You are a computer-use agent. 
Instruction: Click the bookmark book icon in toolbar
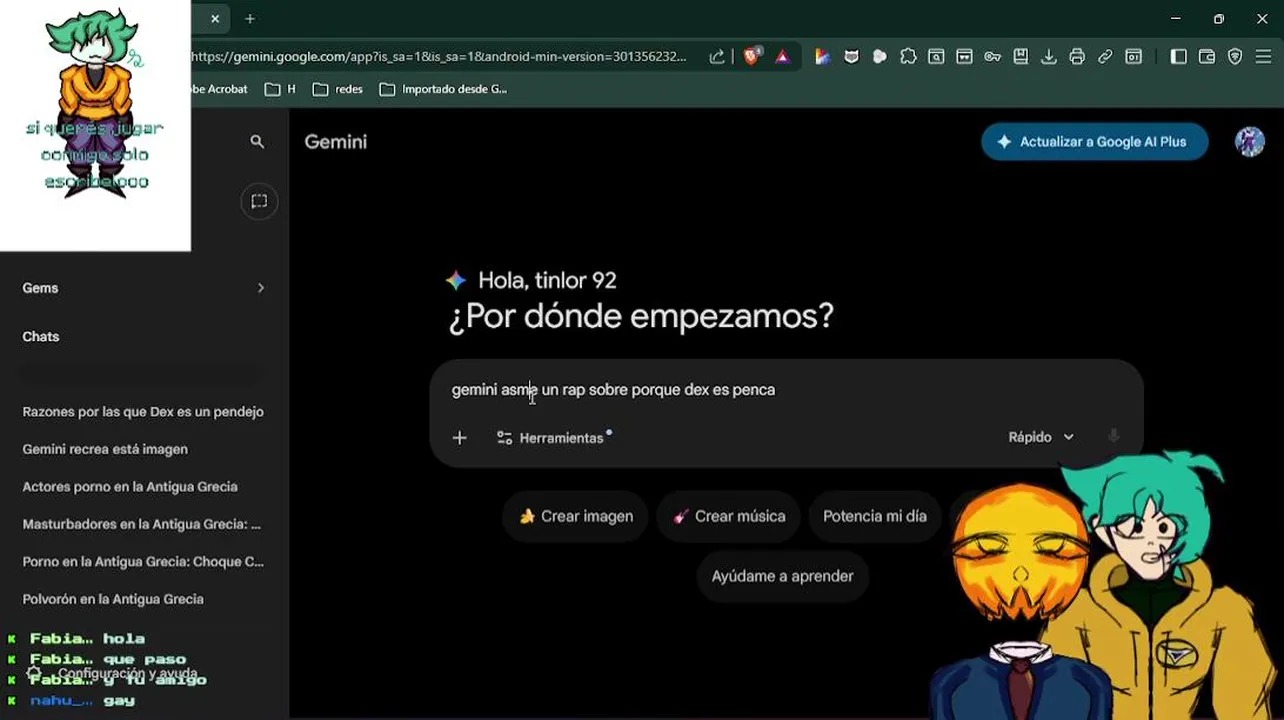tap(1020, 57)
